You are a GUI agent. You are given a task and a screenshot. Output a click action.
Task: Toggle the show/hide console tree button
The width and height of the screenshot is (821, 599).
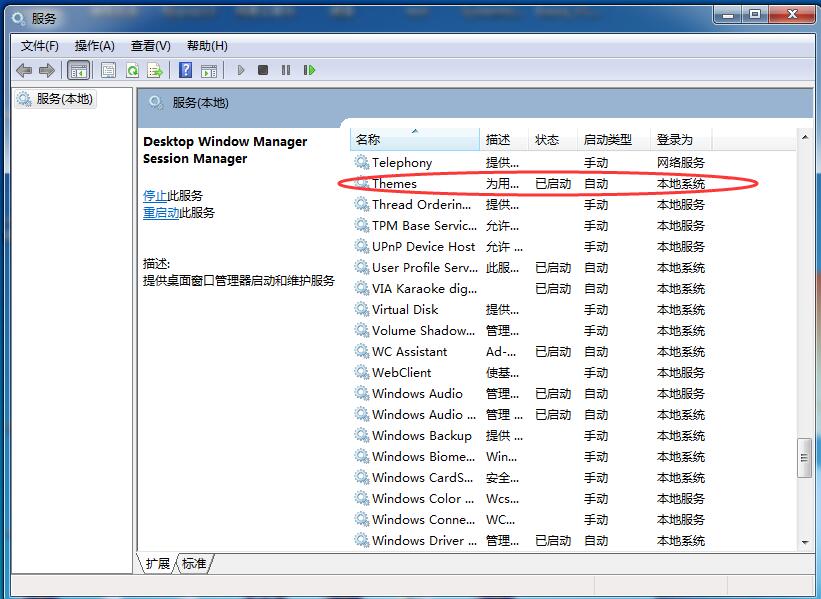77,70
